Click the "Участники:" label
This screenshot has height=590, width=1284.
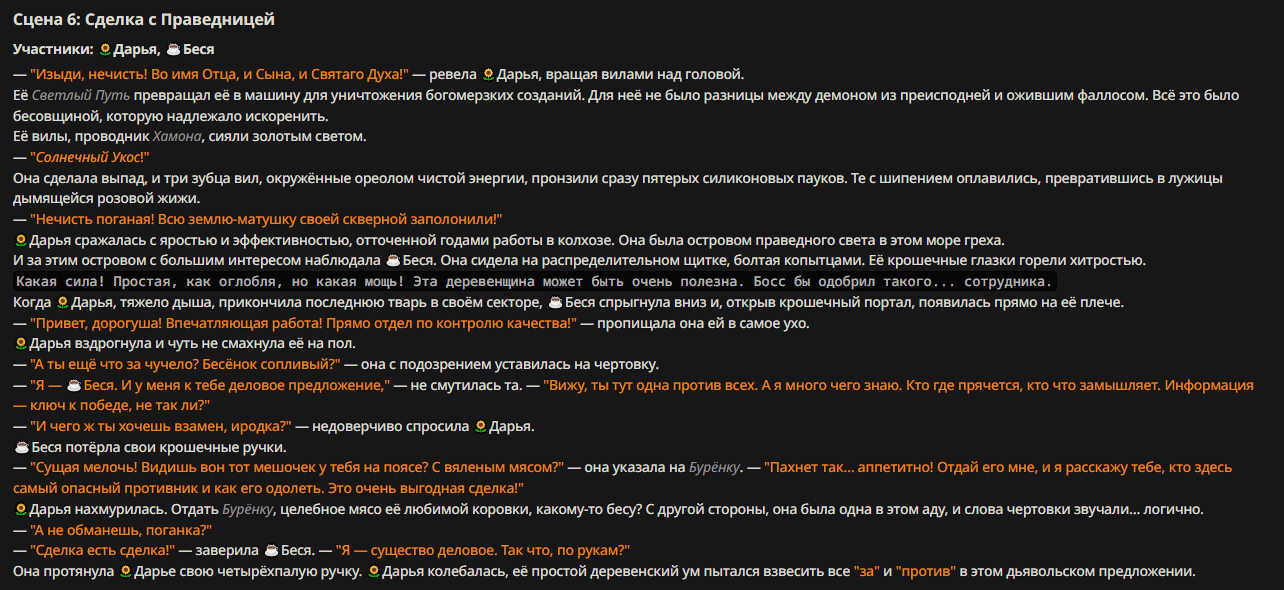53,49
